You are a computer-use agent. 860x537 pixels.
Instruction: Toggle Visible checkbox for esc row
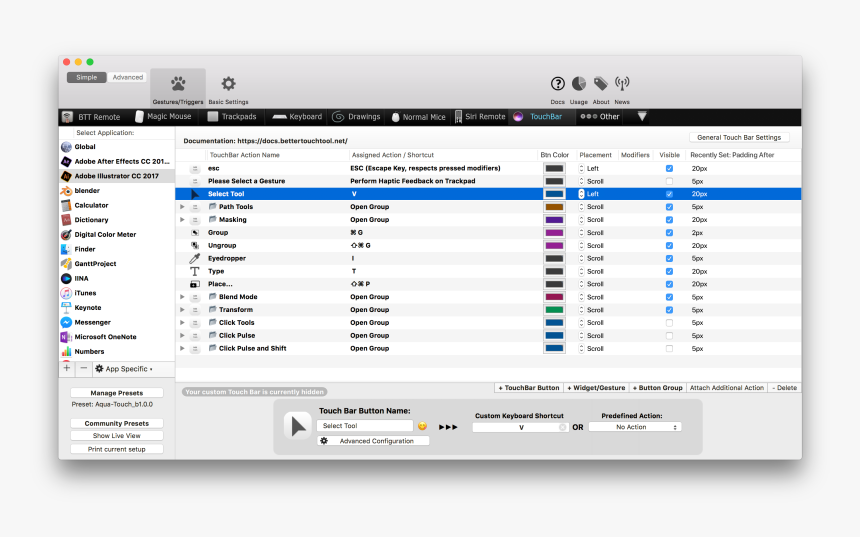(x=669, y=168)
